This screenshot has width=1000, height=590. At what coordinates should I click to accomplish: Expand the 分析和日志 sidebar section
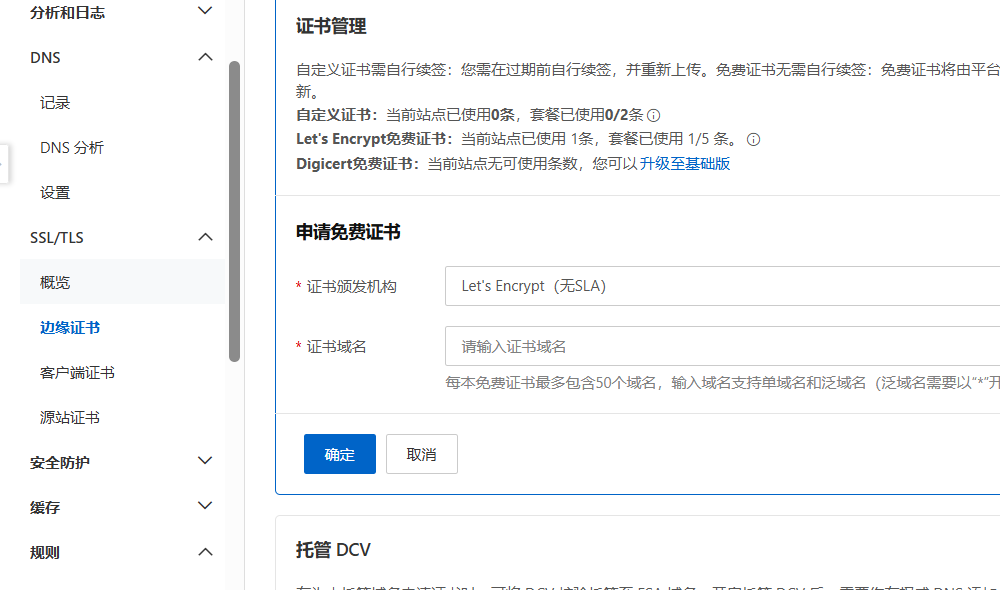[x=205, y=12]
